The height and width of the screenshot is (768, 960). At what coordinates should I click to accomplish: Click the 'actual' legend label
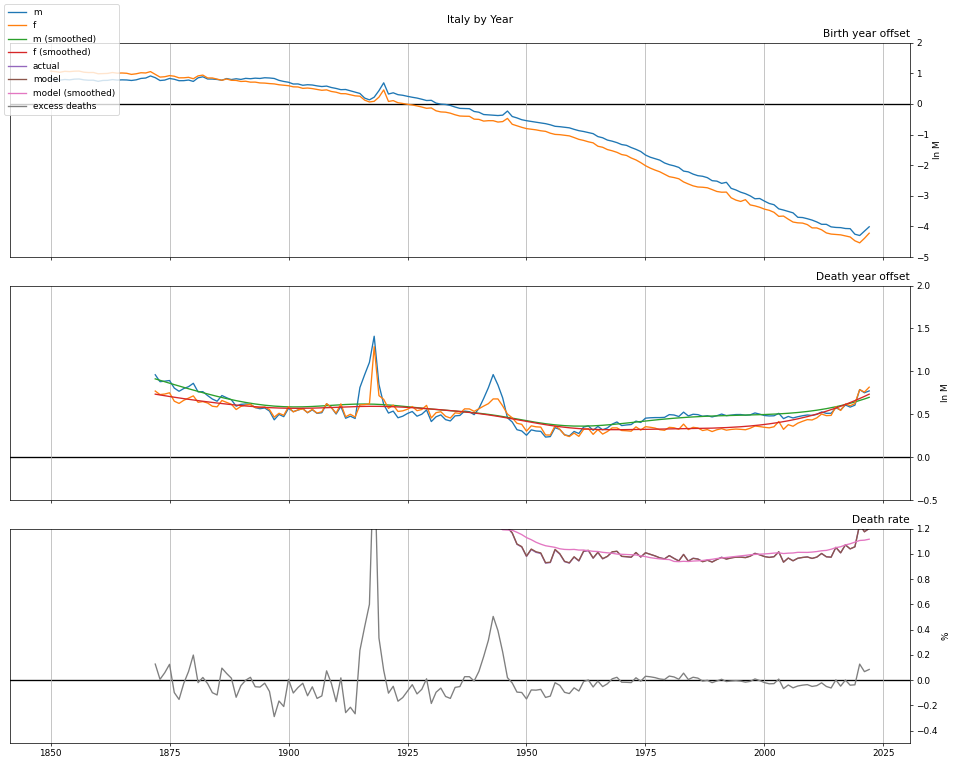click(x=46, y=66)
